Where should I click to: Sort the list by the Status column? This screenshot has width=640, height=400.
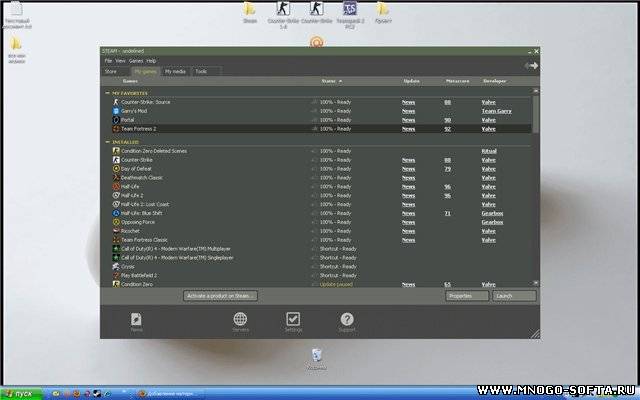pyautogui.click(x=331, y=81)
